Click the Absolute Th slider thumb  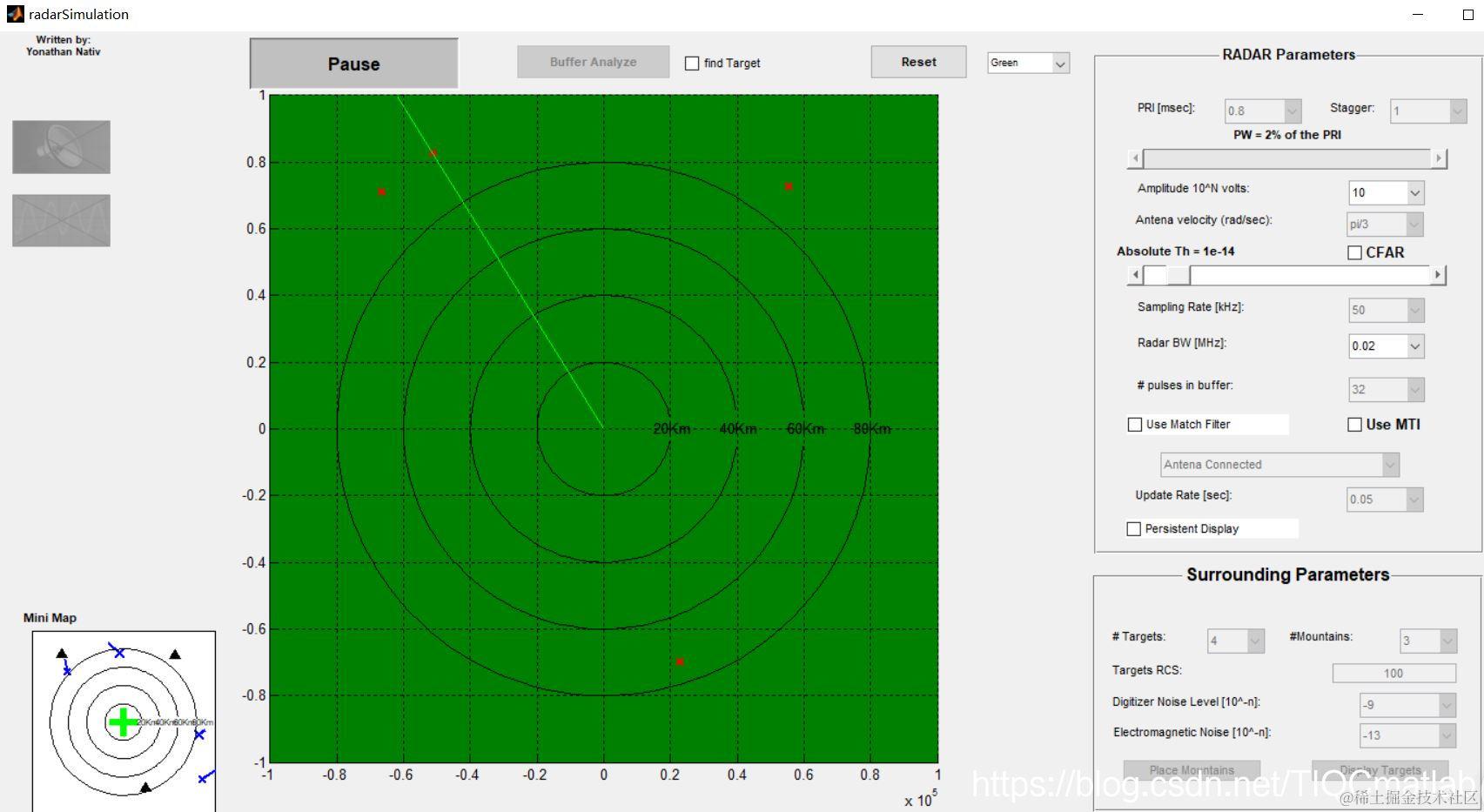(1178, 275)
